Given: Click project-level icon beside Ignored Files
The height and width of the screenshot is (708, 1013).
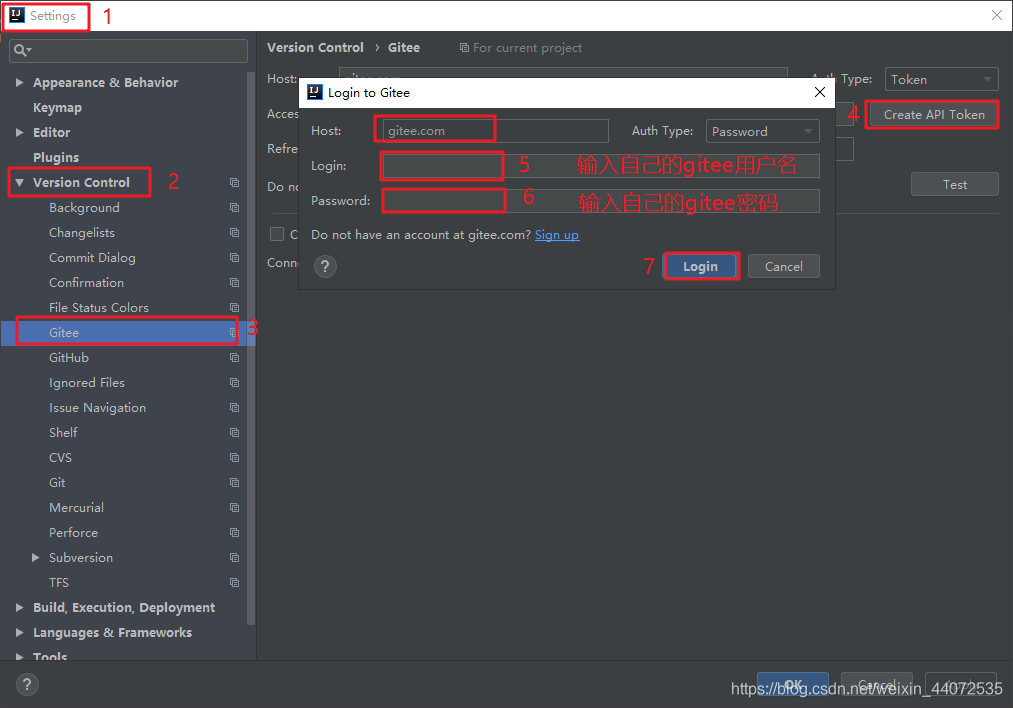Looking at the screenshot, I should coord(235,383).
